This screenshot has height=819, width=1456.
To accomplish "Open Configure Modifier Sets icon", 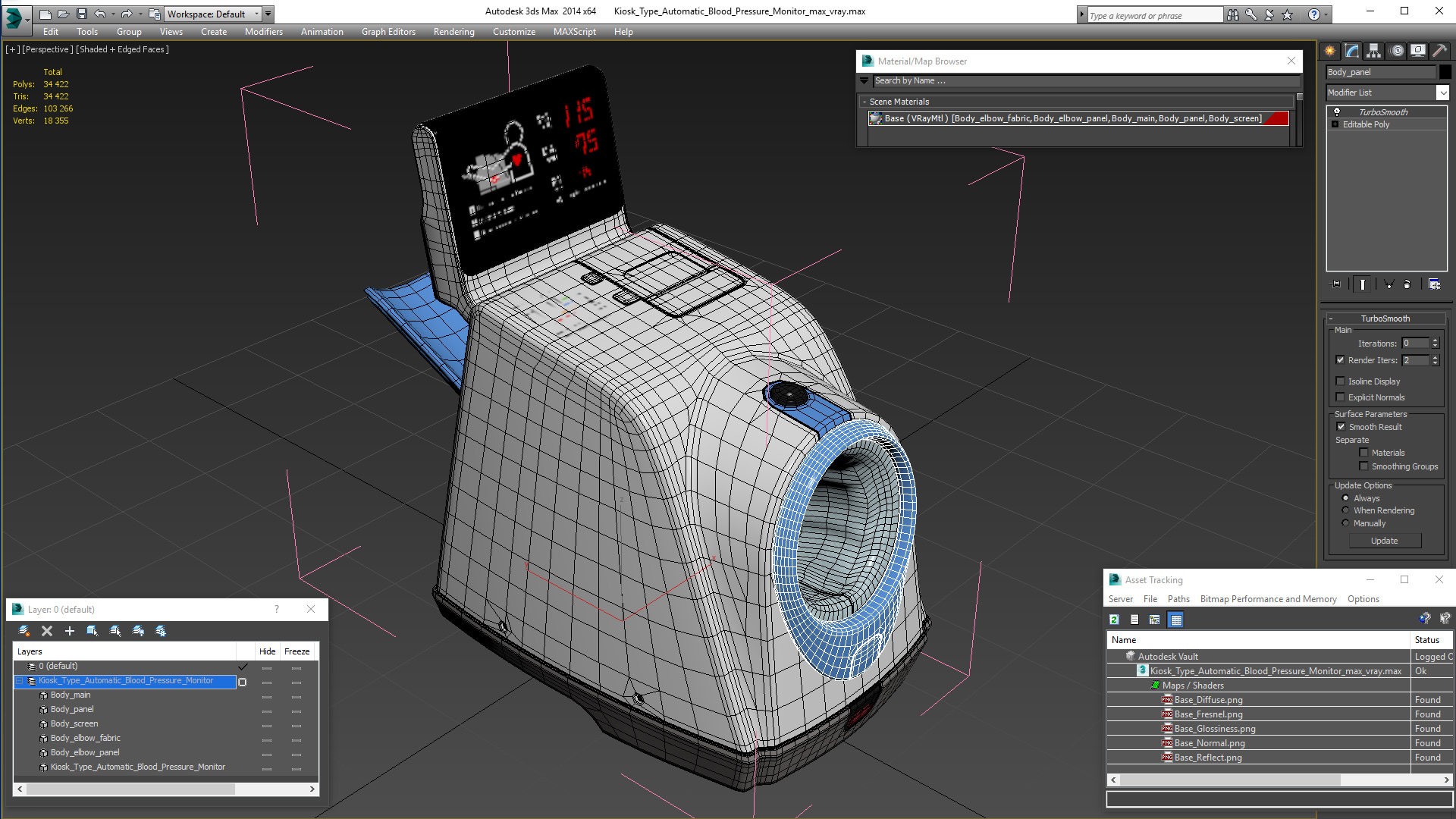I will tap(1434, 284).
